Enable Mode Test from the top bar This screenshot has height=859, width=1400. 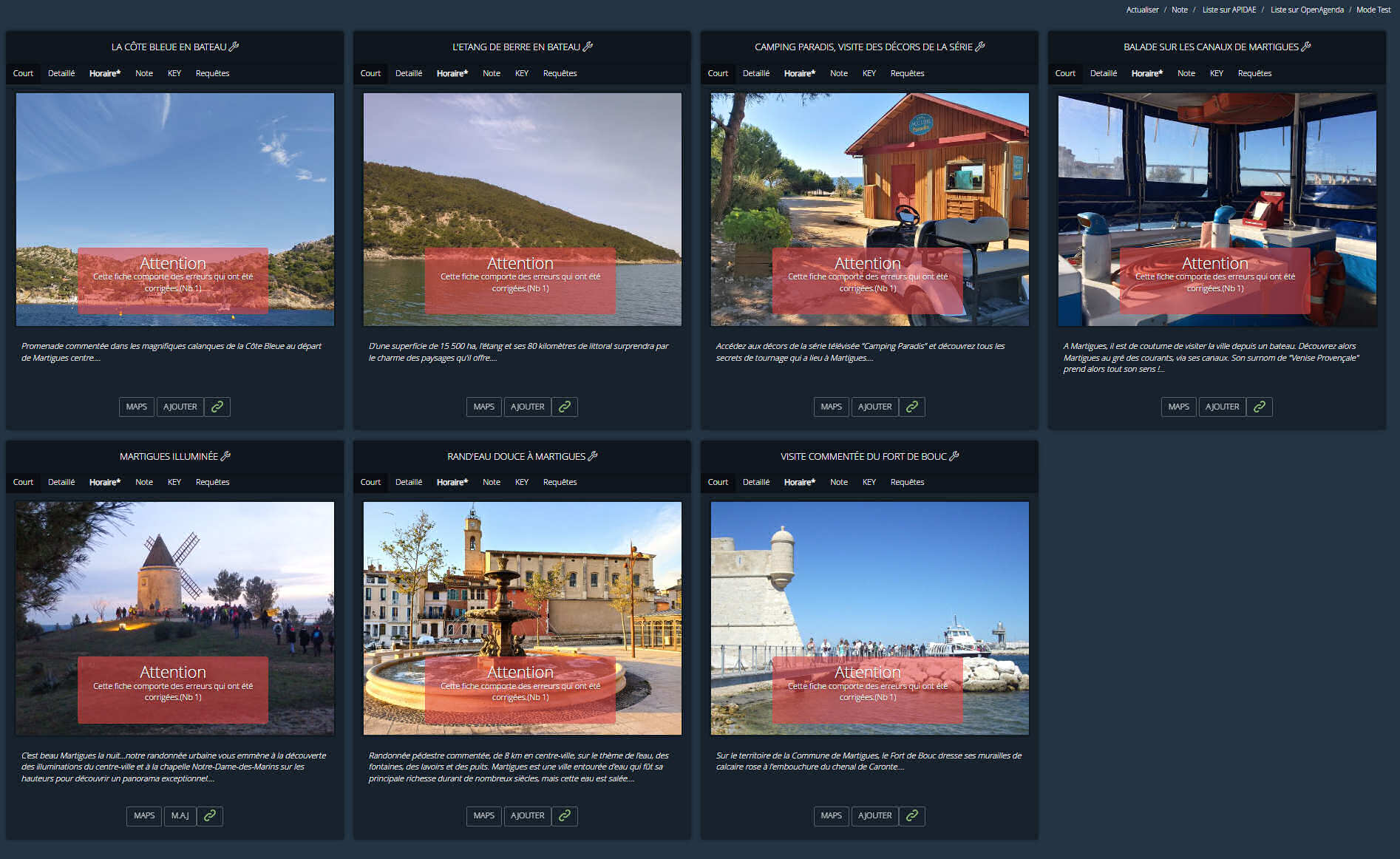point(1373,10)
